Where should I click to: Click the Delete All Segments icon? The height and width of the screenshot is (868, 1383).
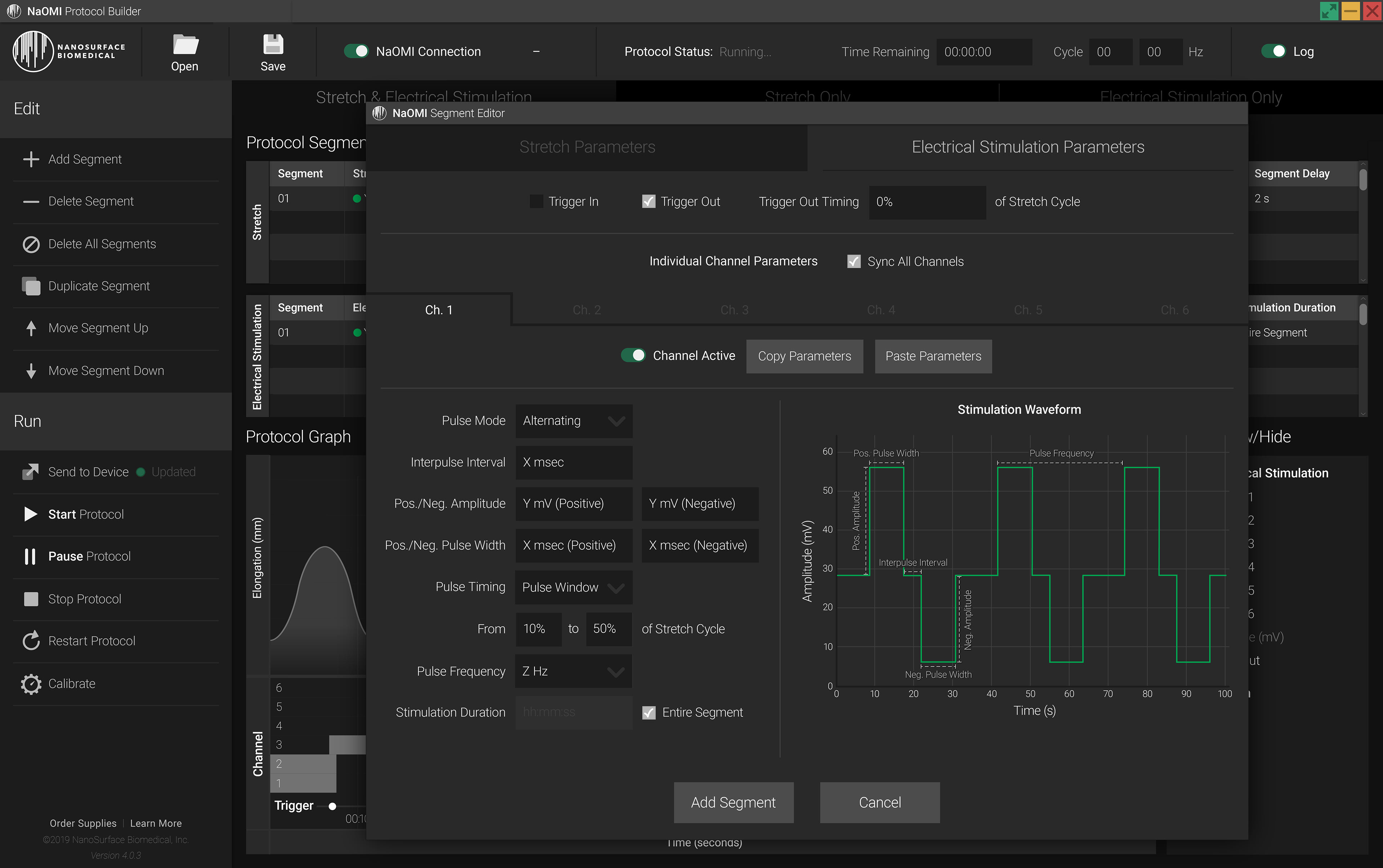[31, 244]
